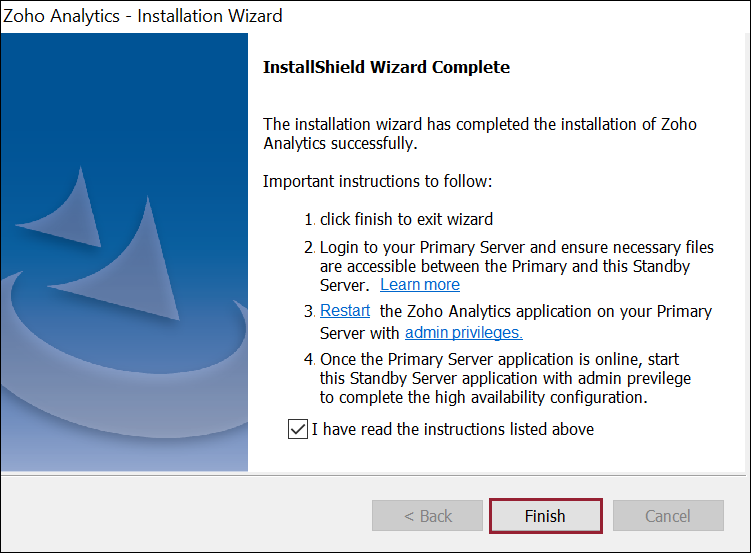Screen dimensions: 751x553
Task: Click the installation completed successfully message
Action: 480,134
